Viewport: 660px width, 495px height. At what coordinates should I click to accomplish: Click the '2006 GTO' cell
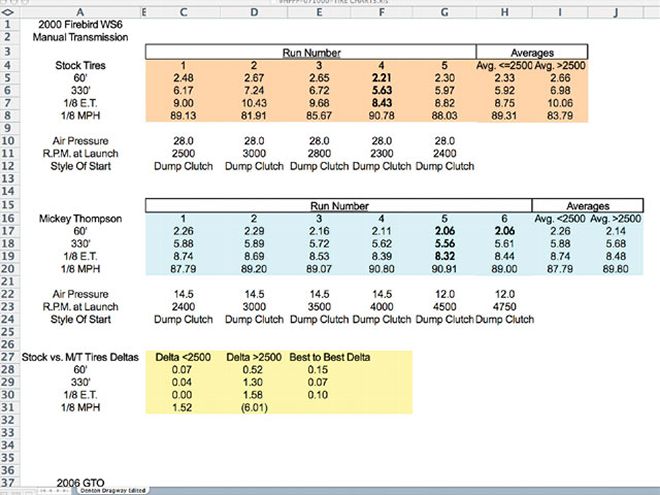coord(80,482)
